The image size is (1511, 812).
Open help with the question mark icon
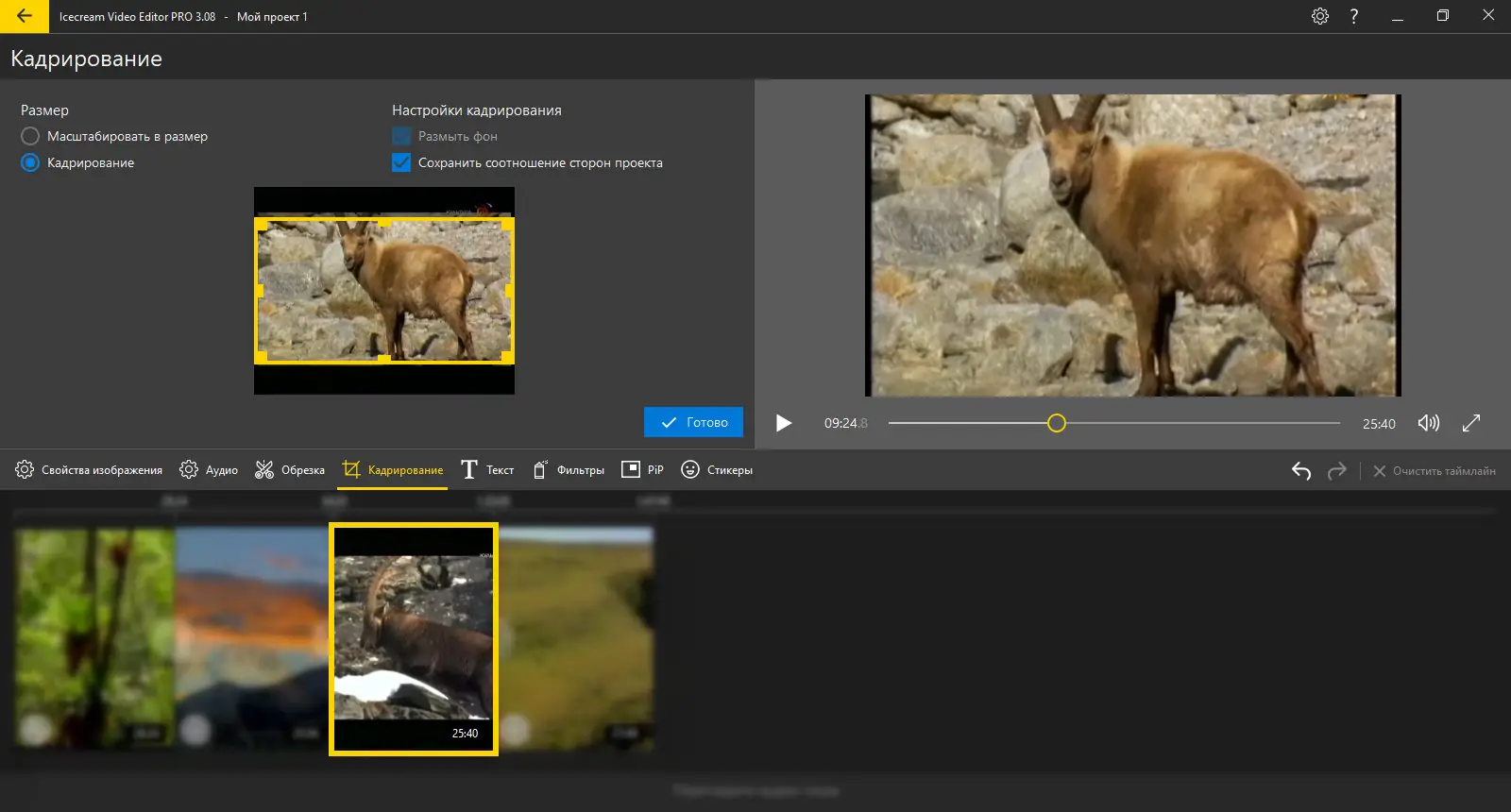1354,16
